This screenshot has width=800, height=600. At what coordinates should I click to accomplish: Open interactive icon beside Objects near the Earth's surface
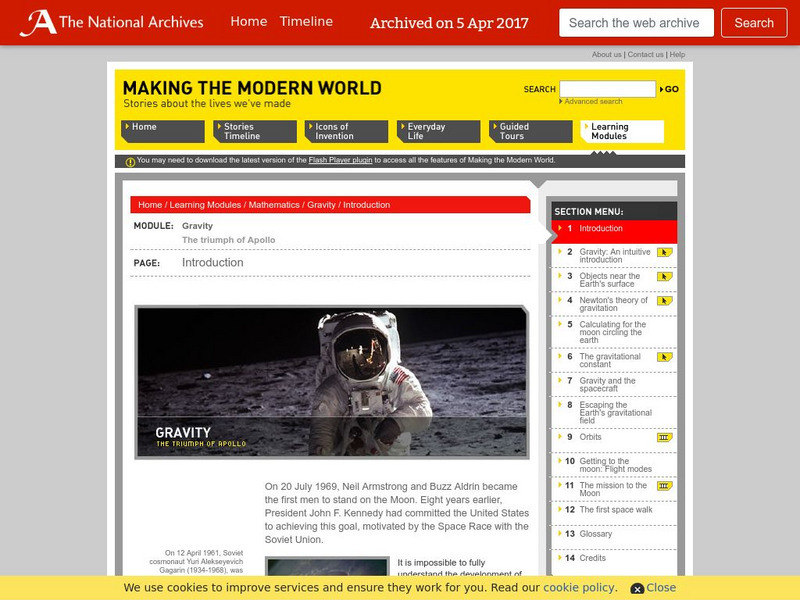pos(664,277)
